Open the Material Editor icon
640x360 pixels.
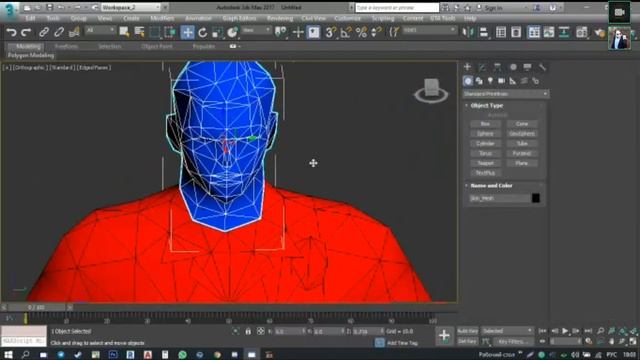[x=582, y=32]
